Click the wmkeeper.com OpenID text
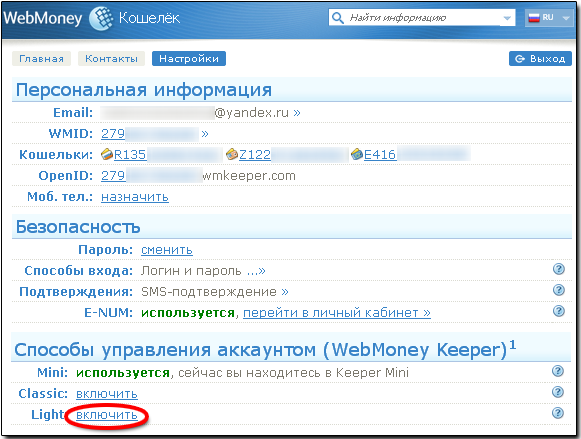The height and width of the screenshot is (439, 581). coord(249,176)
